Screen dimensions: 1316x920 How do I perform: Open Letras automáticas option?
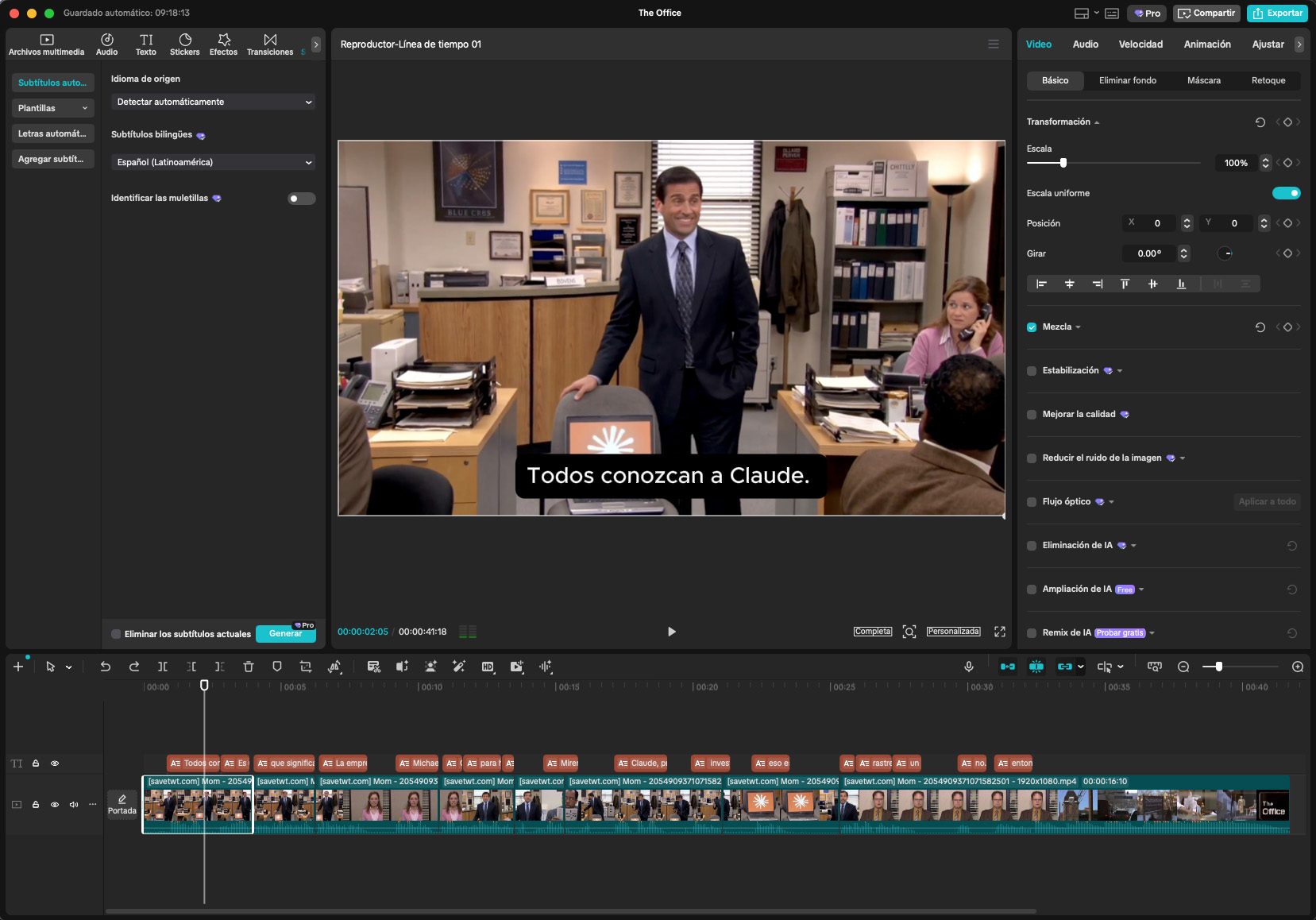pos(52,133)
